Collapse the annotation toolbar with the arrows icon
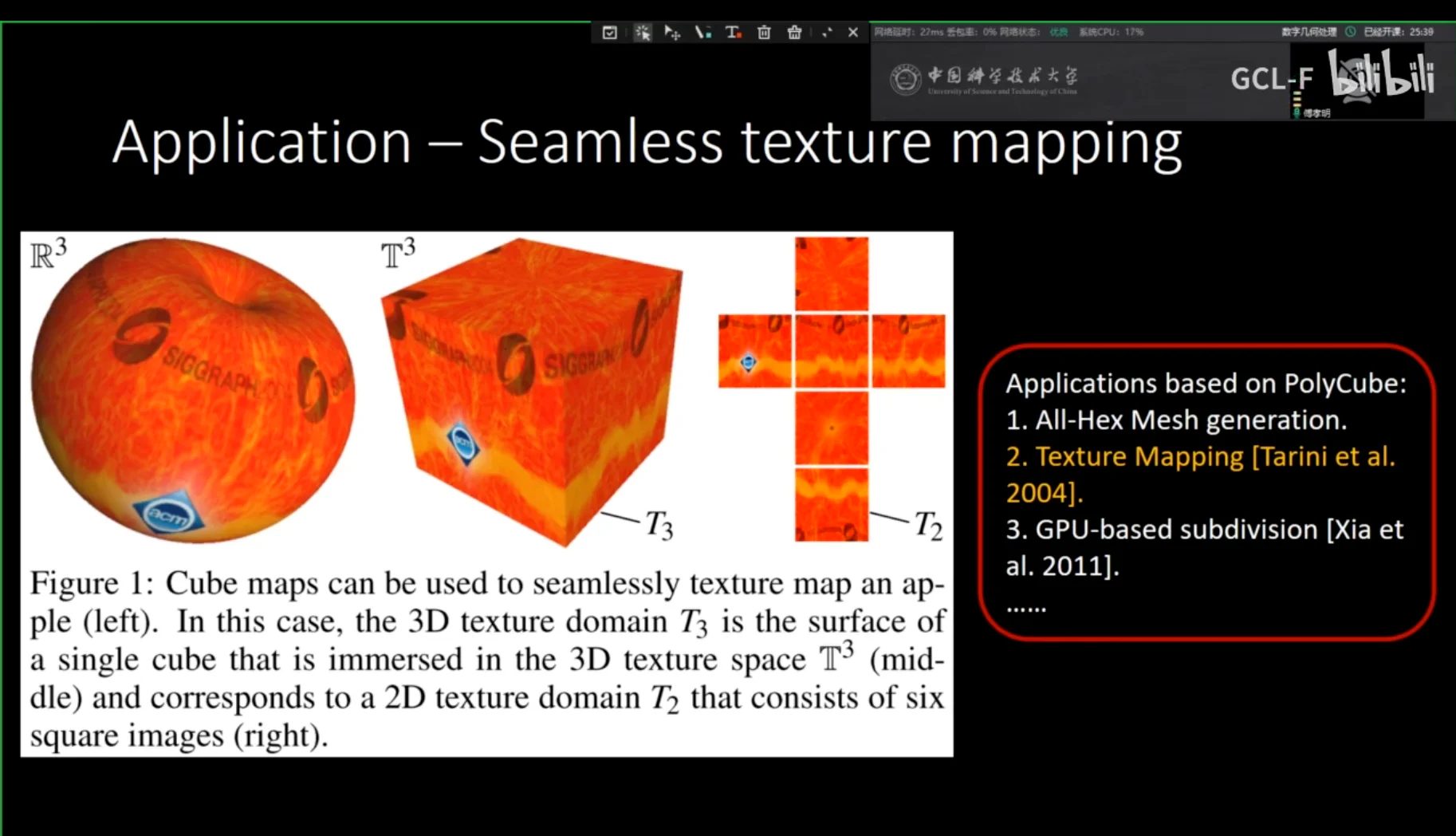 pyautogui.click(x=827, y=33)
